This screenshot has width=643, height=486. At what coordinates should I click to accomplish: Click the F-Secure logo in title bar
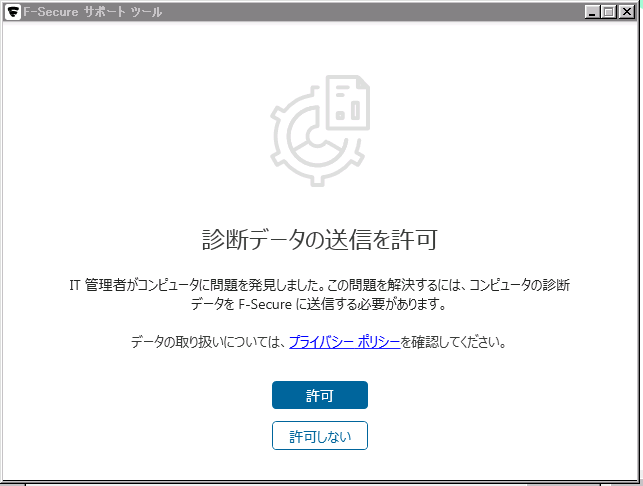click(x=13, y=12)
